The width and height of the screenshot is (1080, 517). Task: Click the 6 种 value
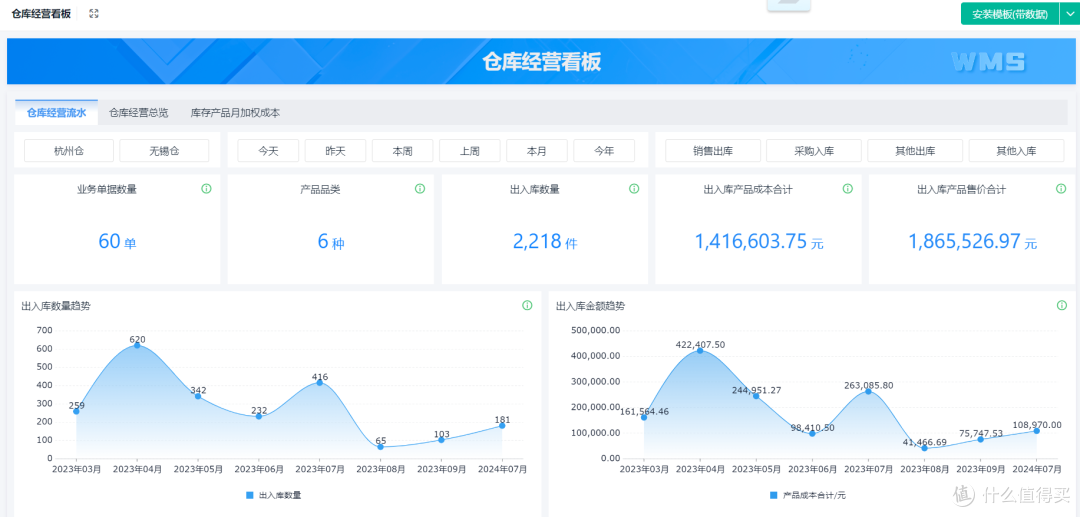331,241
